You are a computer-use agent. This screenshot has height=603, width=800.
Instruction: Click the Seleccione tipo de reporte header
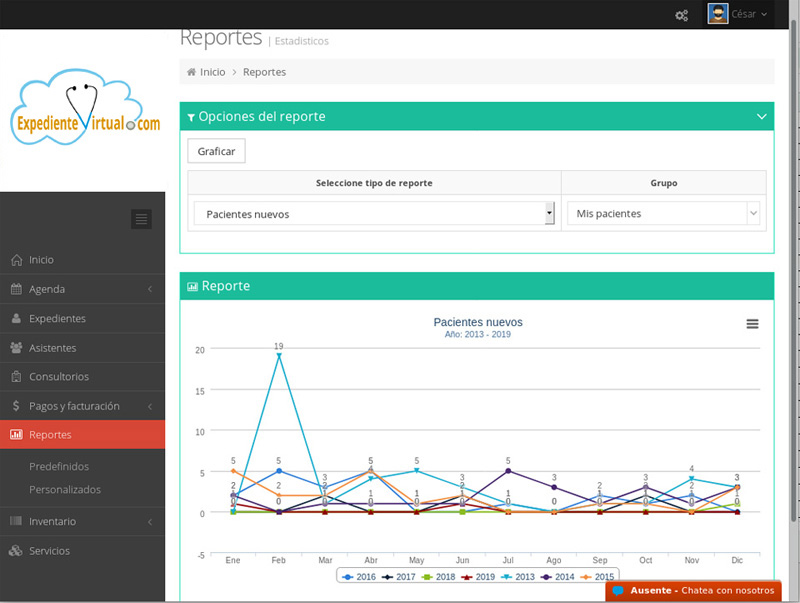pos(374,183)
